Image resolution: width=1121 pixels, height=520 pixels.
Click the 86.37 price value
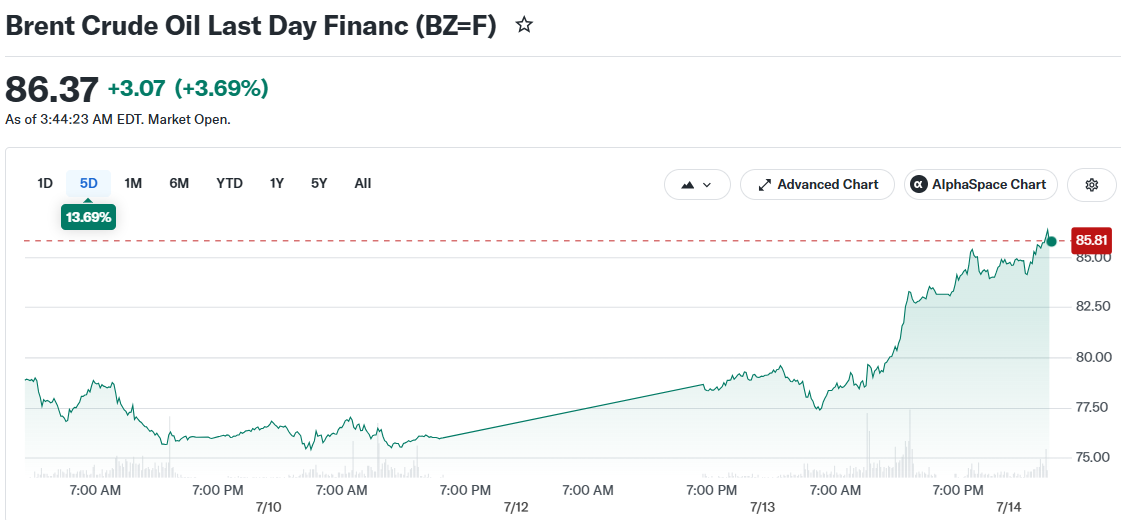51,89
